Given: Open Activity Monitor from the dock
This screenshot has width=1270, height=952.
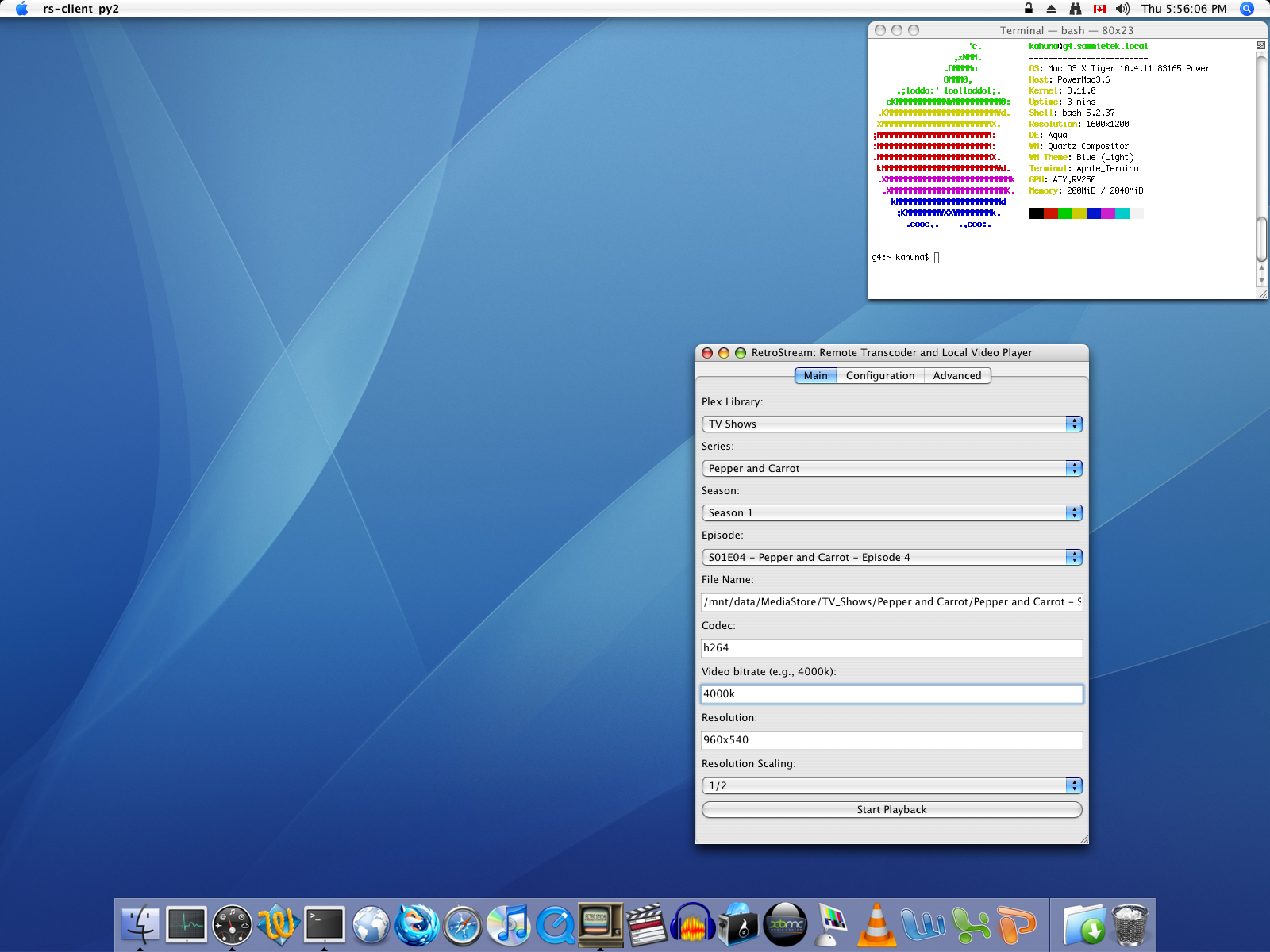Looking at the screenshot, I should pyautogui.click(x=187, y=925).
